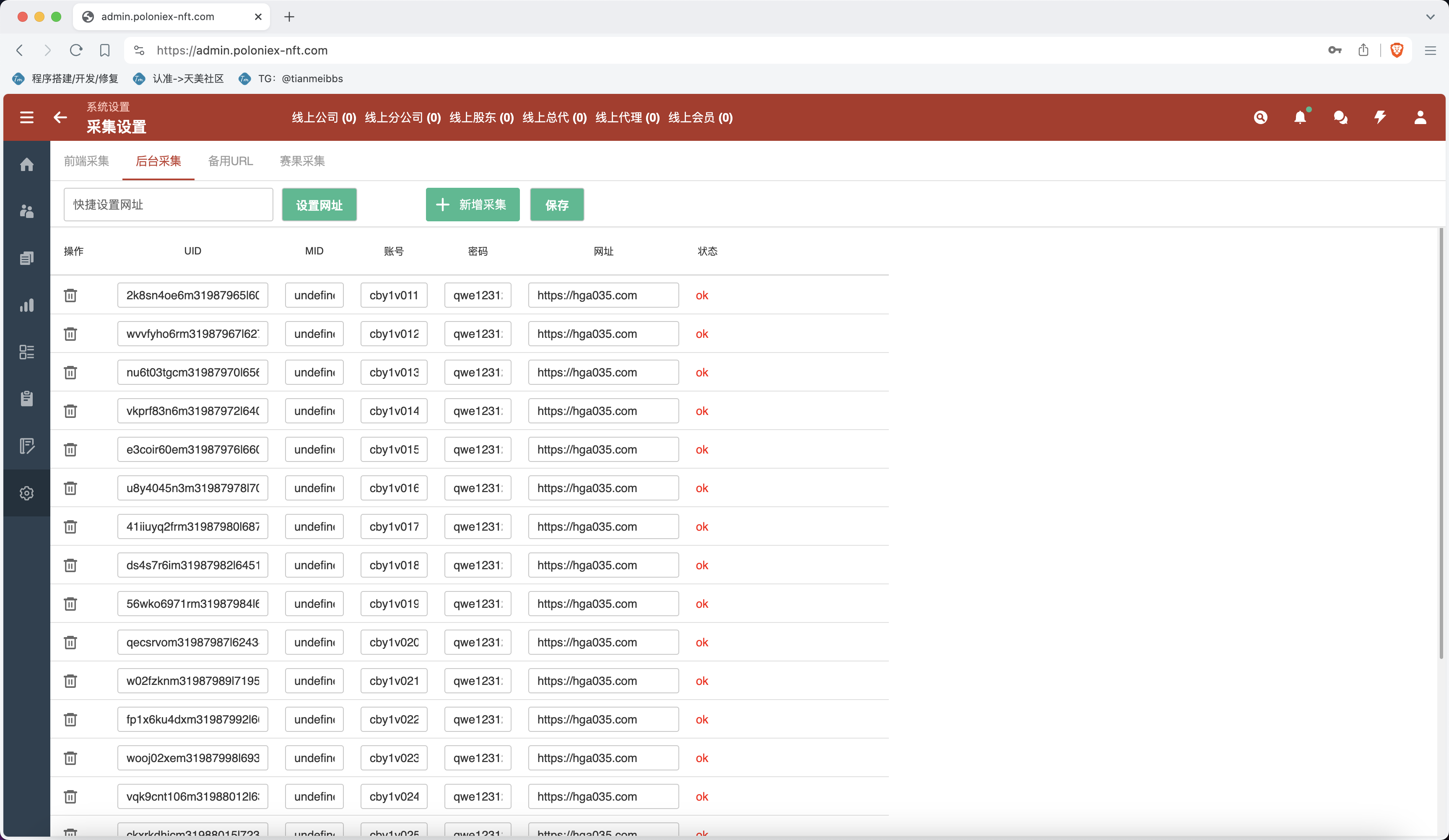Delete the row for account cby1v011
The image size is (1449, 840).
click(x=70, y=296)
